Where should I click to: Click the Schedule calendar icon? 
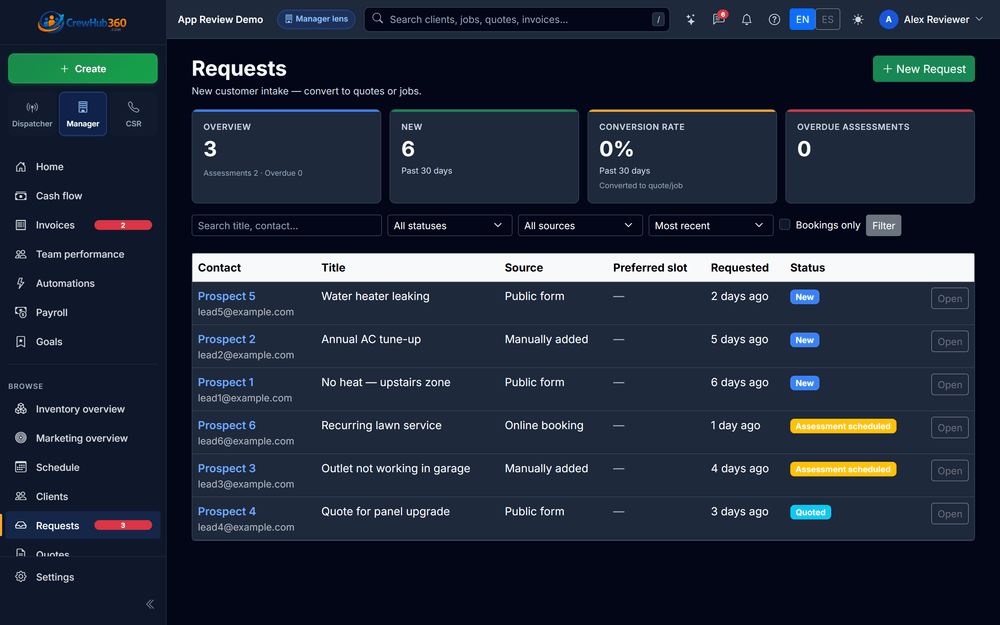coord(21,467)
